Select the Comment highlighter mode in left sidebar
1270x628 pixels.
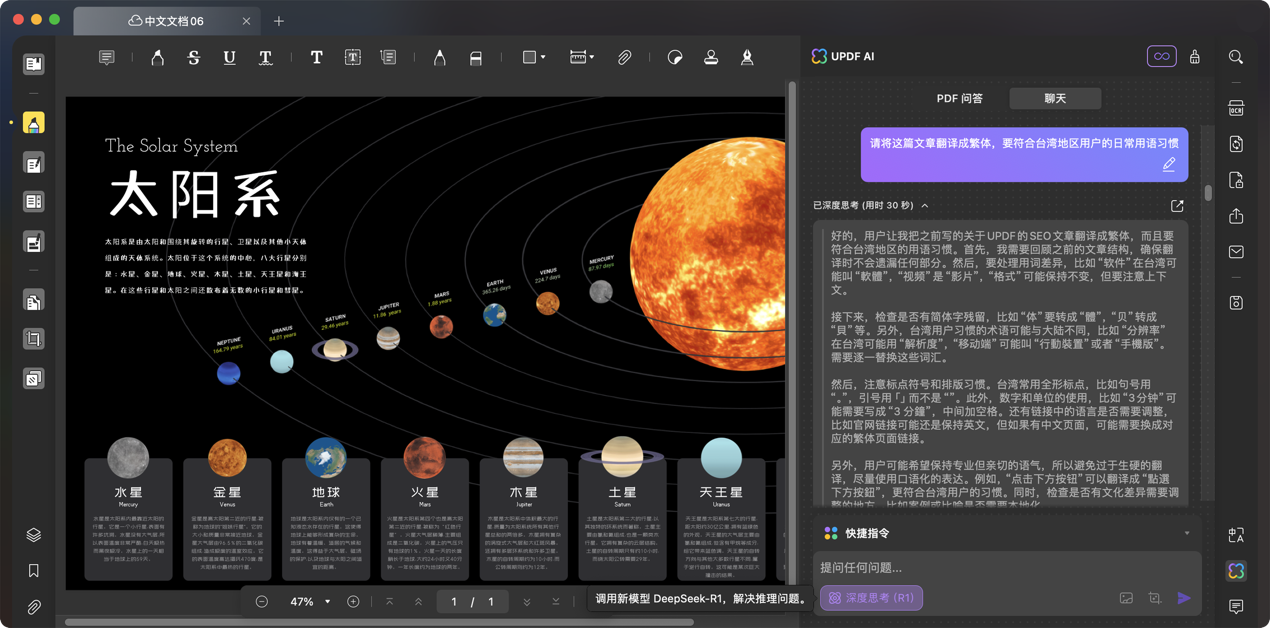point(33,123)
